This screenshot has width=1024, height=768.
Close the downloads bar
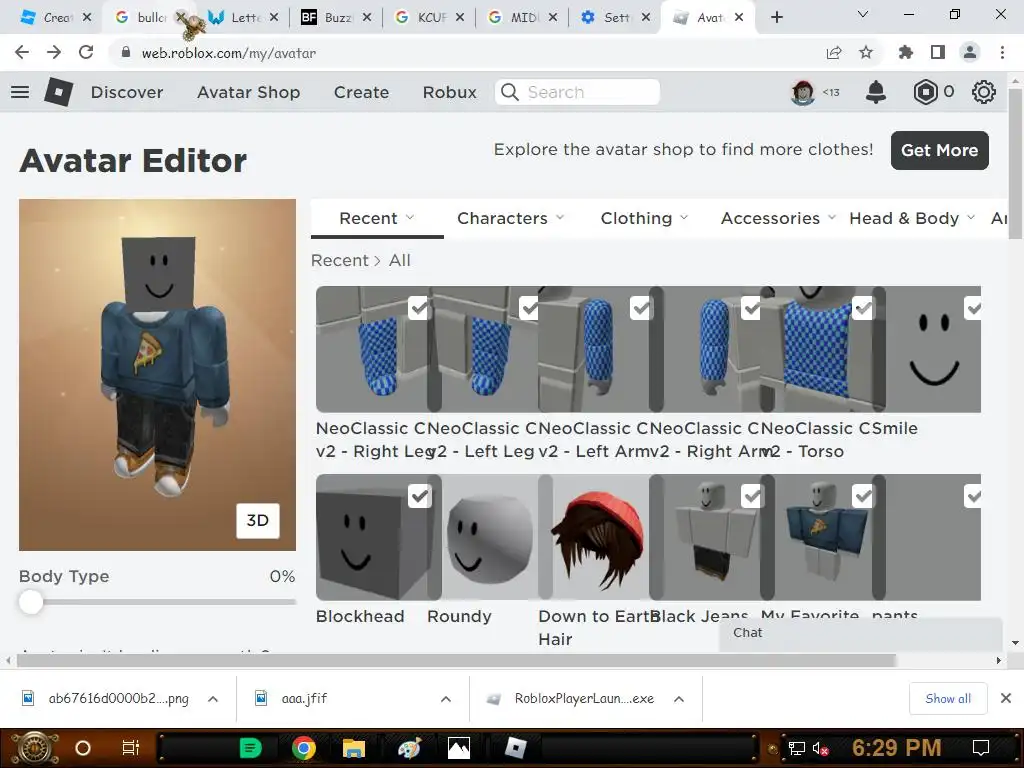1006,699
